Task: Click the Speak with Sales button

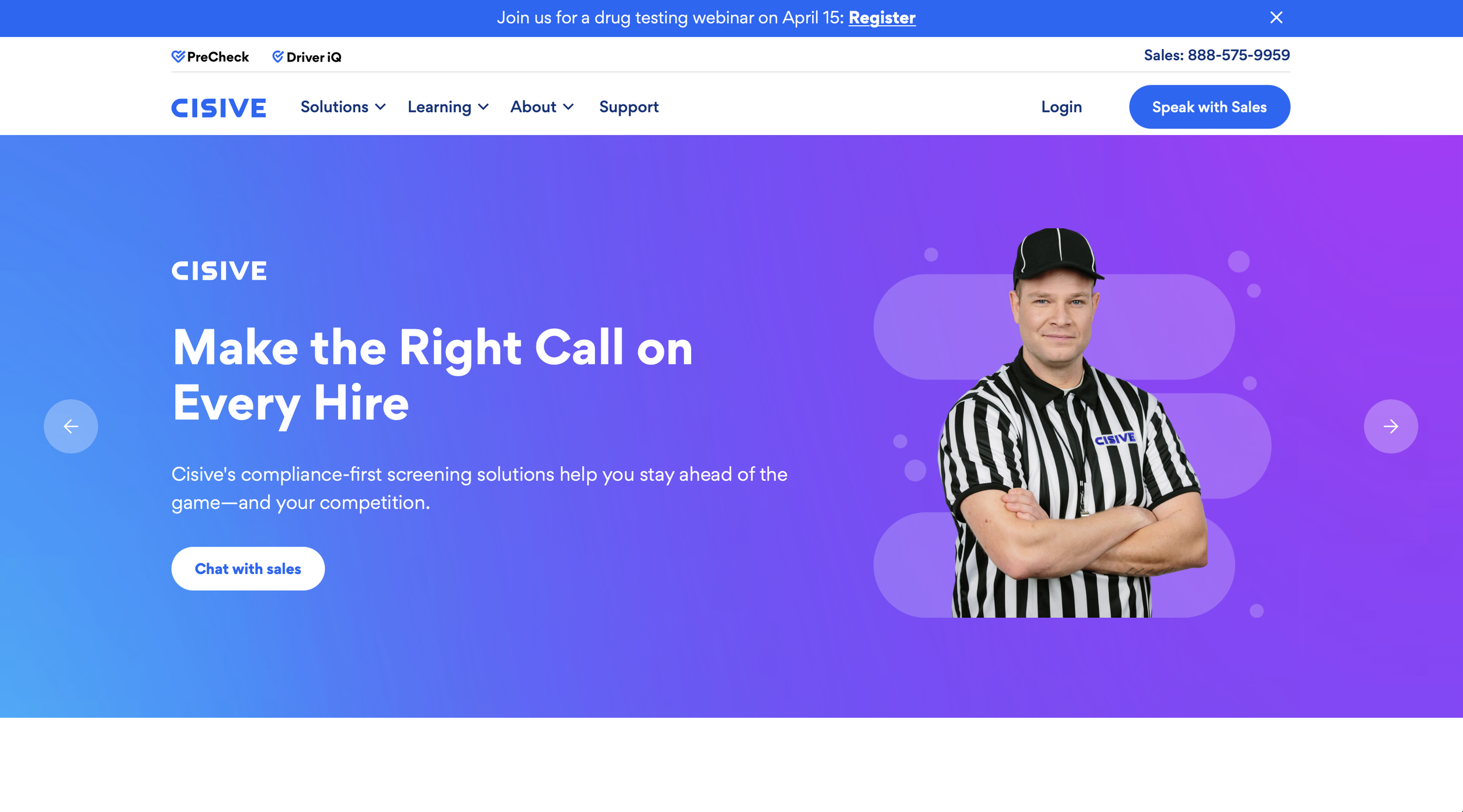Action: click(1210, 107)
